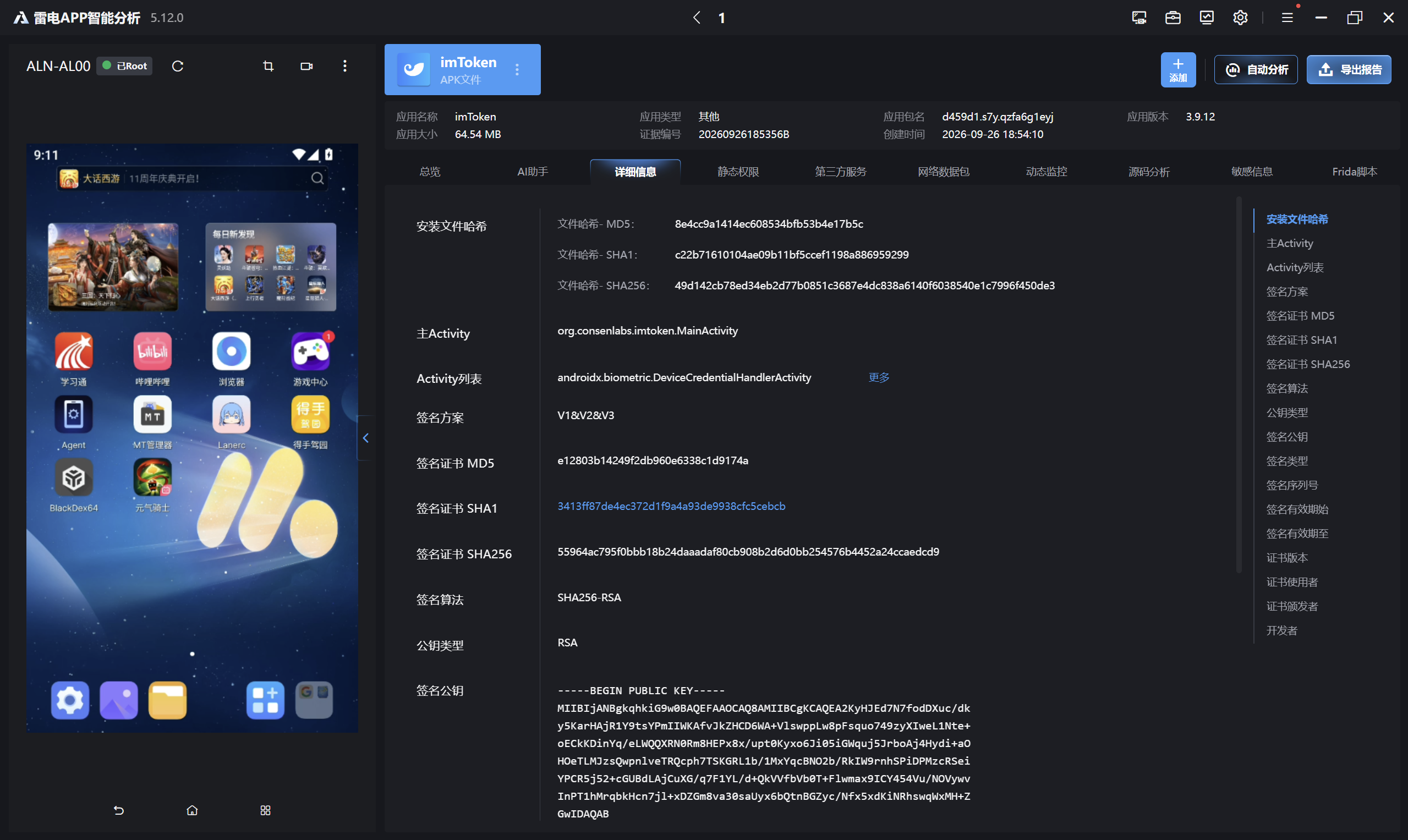
Task: Open the 浏览器 app on the phone
Action: click(231, 359)
